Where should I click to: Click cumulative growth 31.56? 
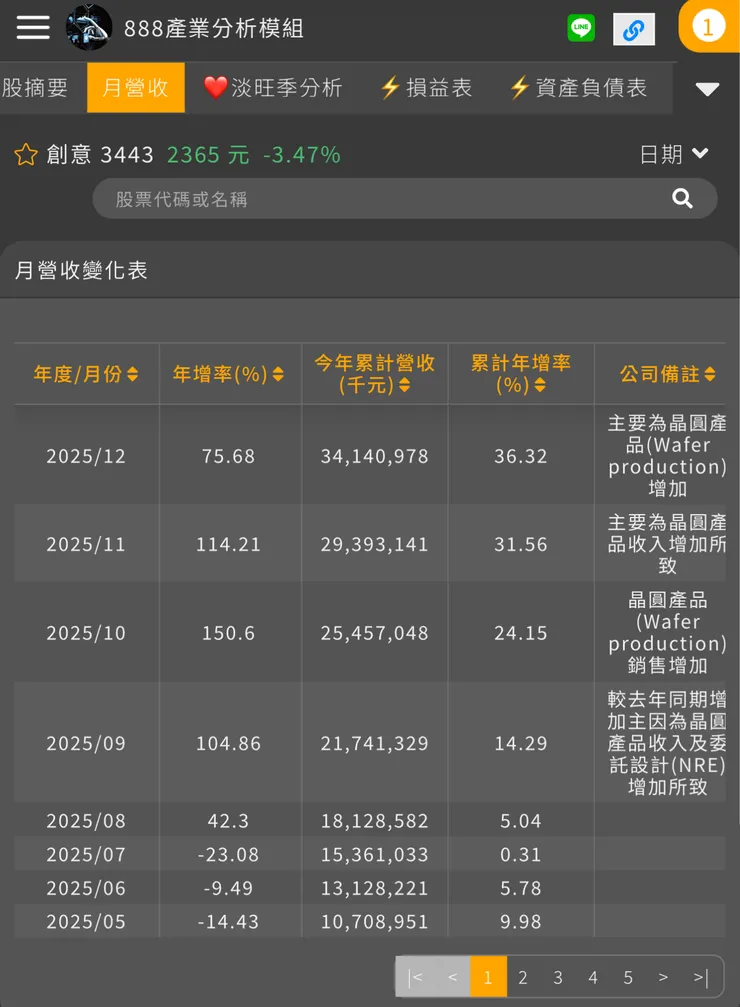520,544
